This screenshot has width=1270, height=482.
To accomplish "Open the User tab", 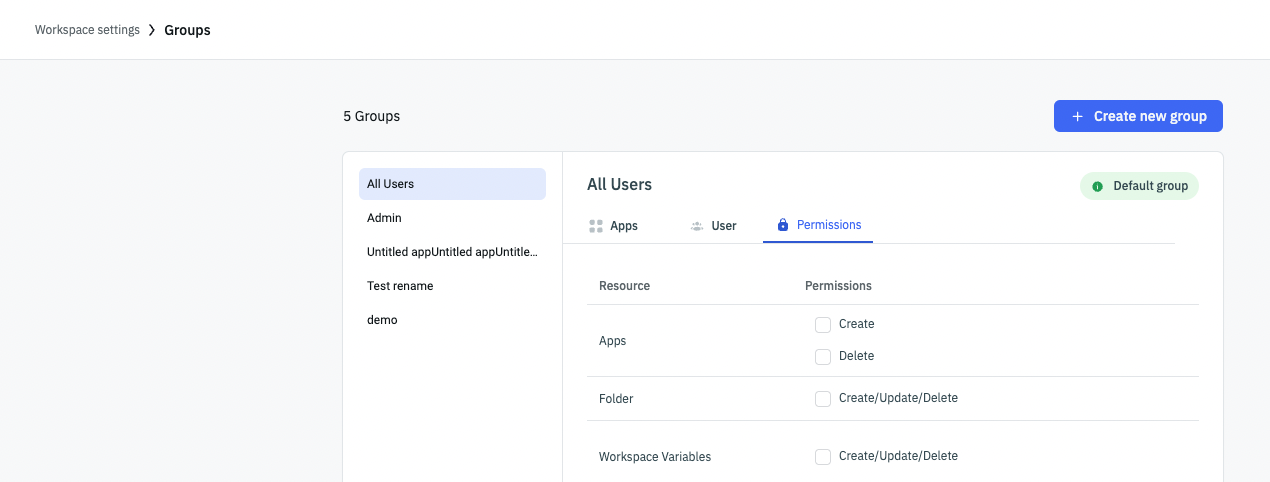I will (x=724, y=226).
